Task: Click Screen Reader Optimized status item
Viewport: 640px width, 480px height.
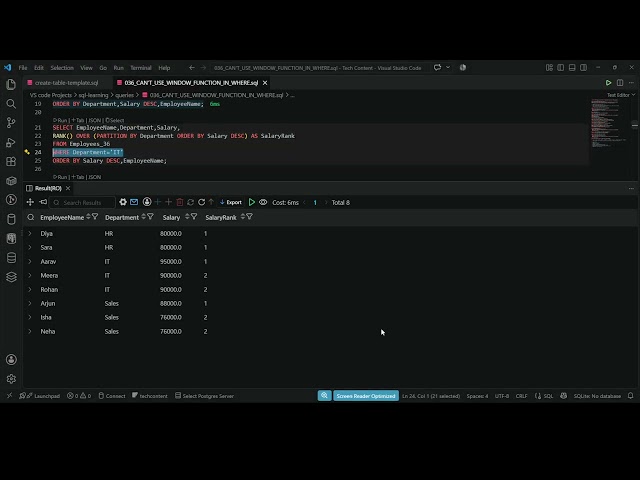Action: [x=366, y=396]
